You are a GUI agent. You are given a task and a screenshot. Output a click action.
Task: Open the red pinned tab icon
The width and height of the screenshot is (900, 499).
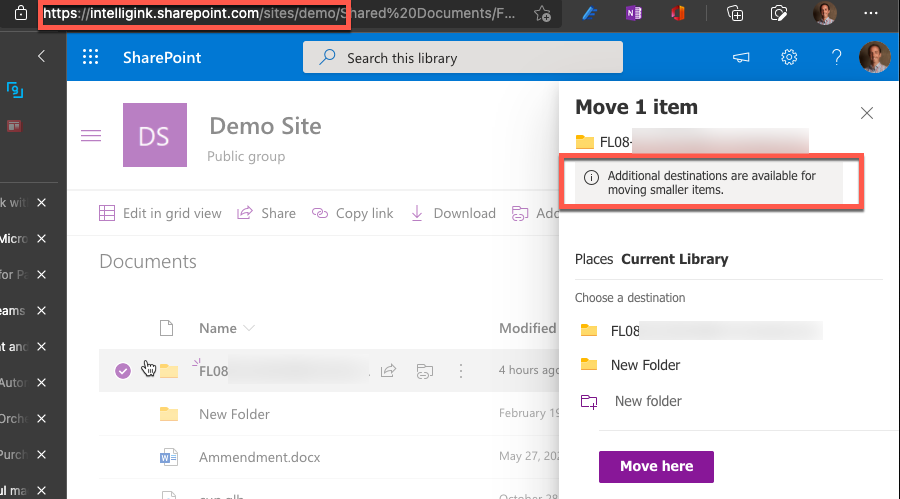pyautogui.click(x=14, y=126)
